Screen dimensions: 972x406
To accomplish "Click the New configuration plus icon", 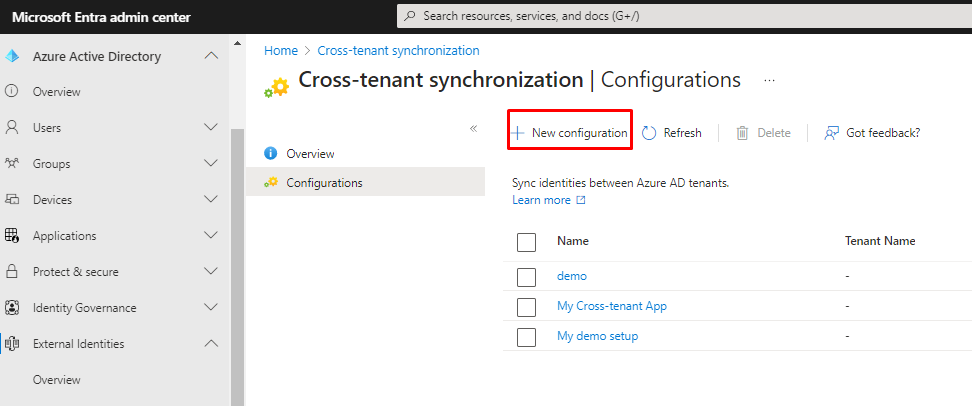I will pos(518,133).
